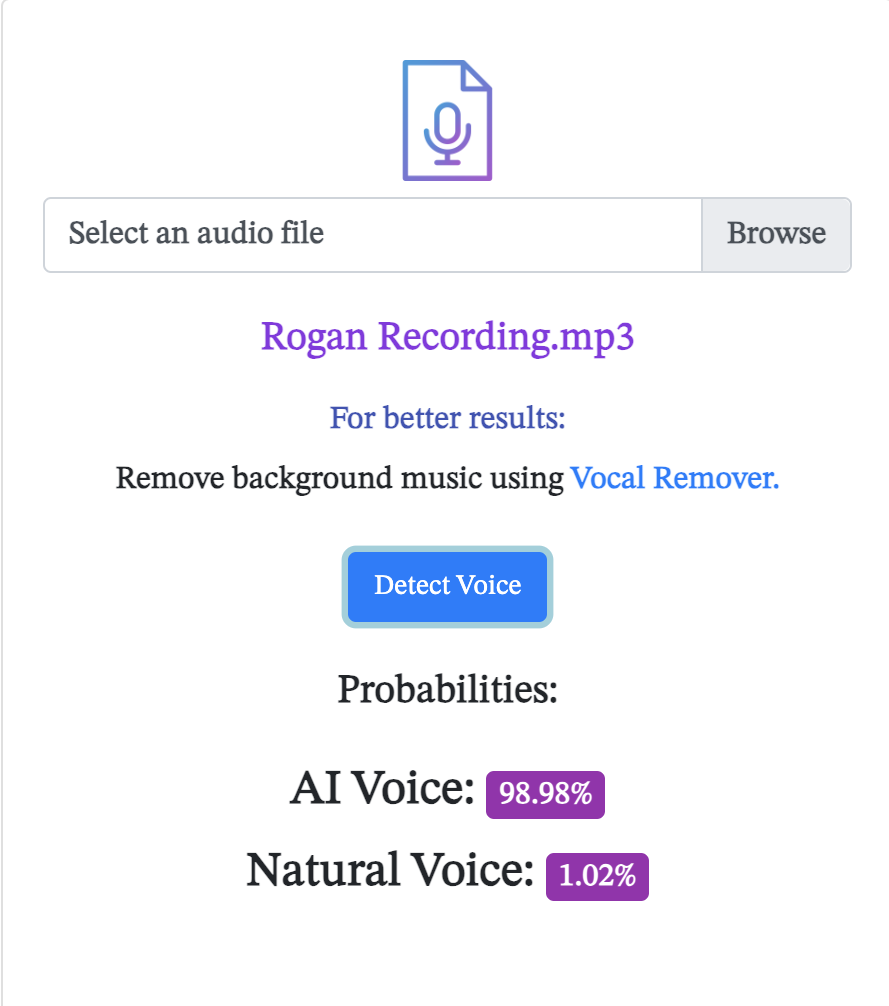Screen dimensions: 889x1006
Task: Click the For better results text
Action: click(x=447, y=418)
